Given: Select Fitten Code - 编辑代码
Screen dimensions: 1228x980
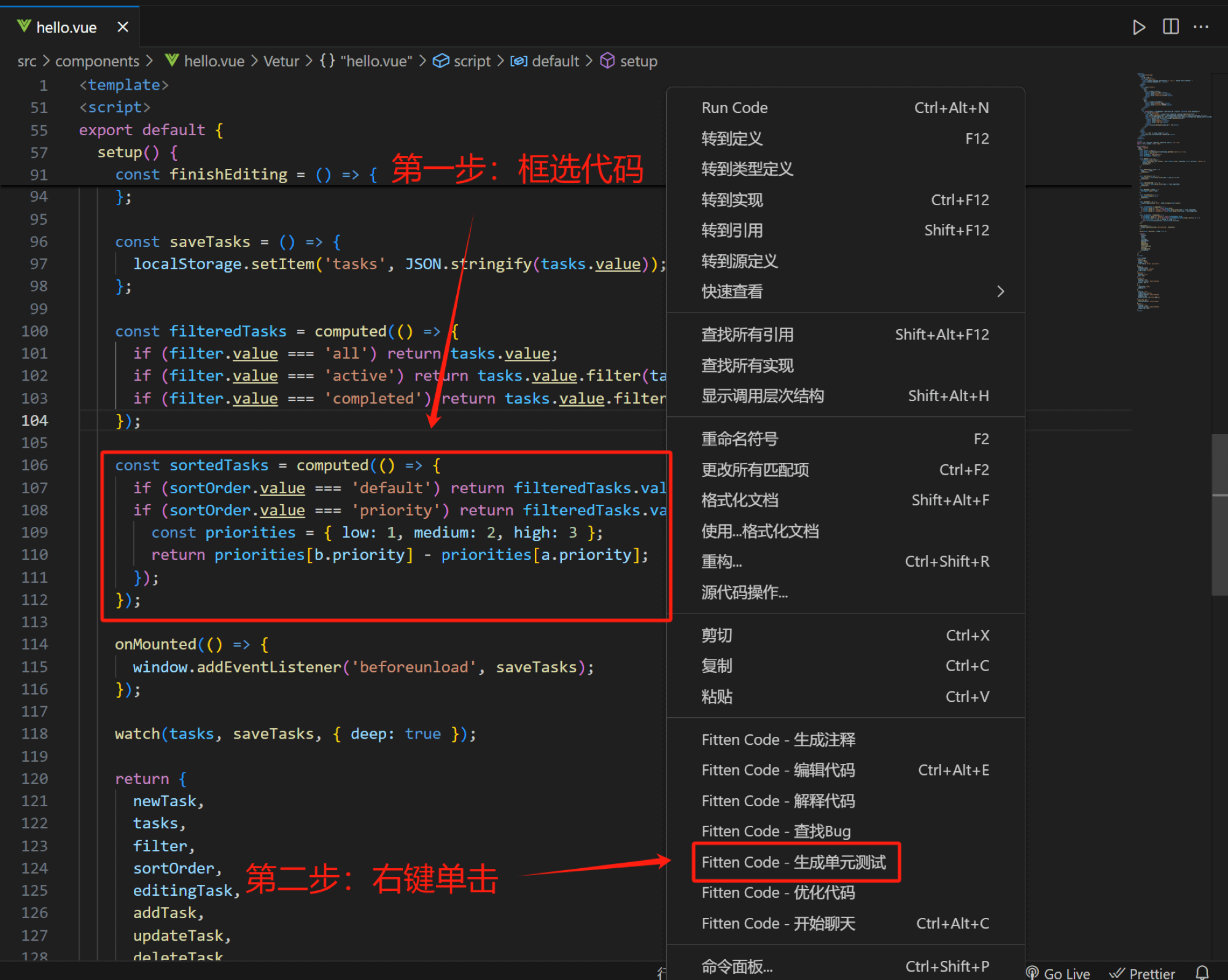Looking at the screenshot, I should [845, 771].
